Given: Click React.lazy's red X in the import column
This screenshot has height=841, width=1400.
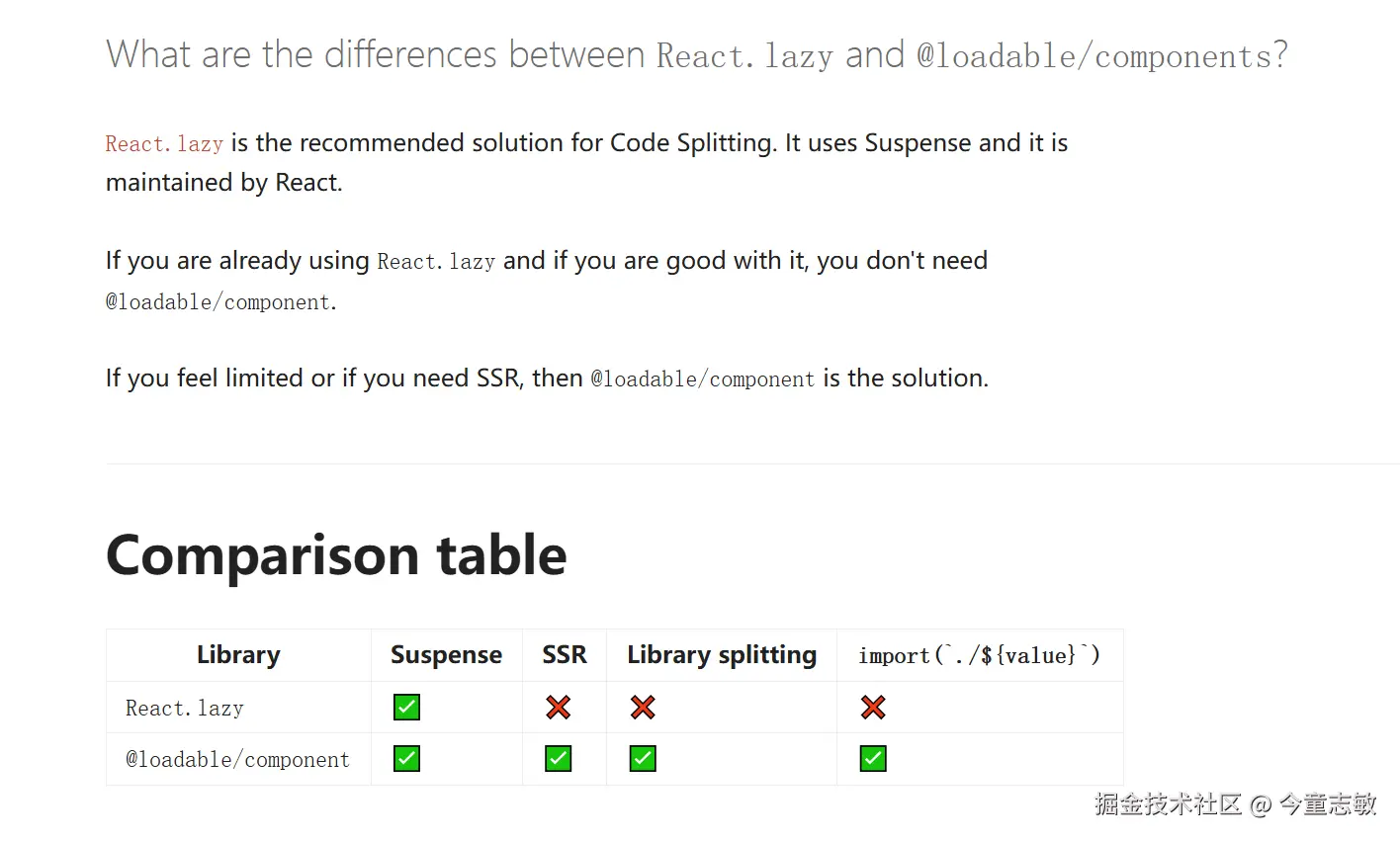Looking at the screenshot, I should [873, 708].
